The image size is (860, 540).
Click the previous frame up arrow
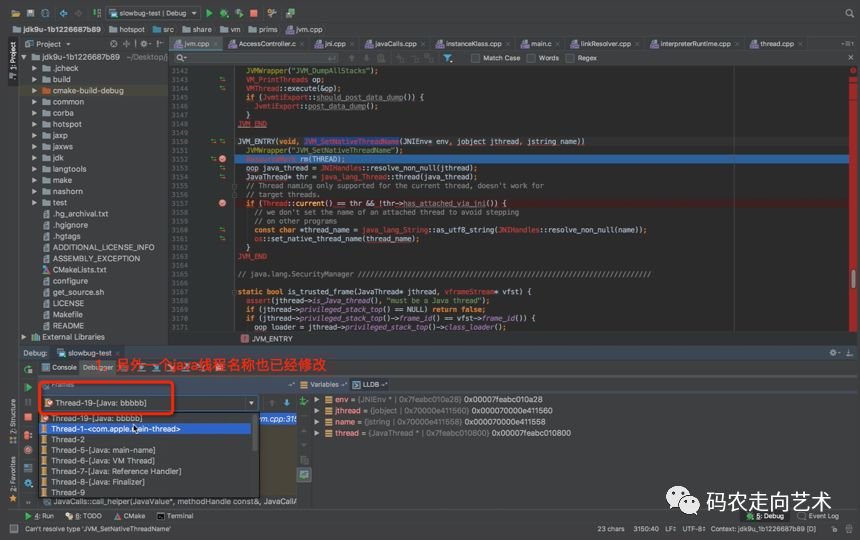(x=271, y=402)
